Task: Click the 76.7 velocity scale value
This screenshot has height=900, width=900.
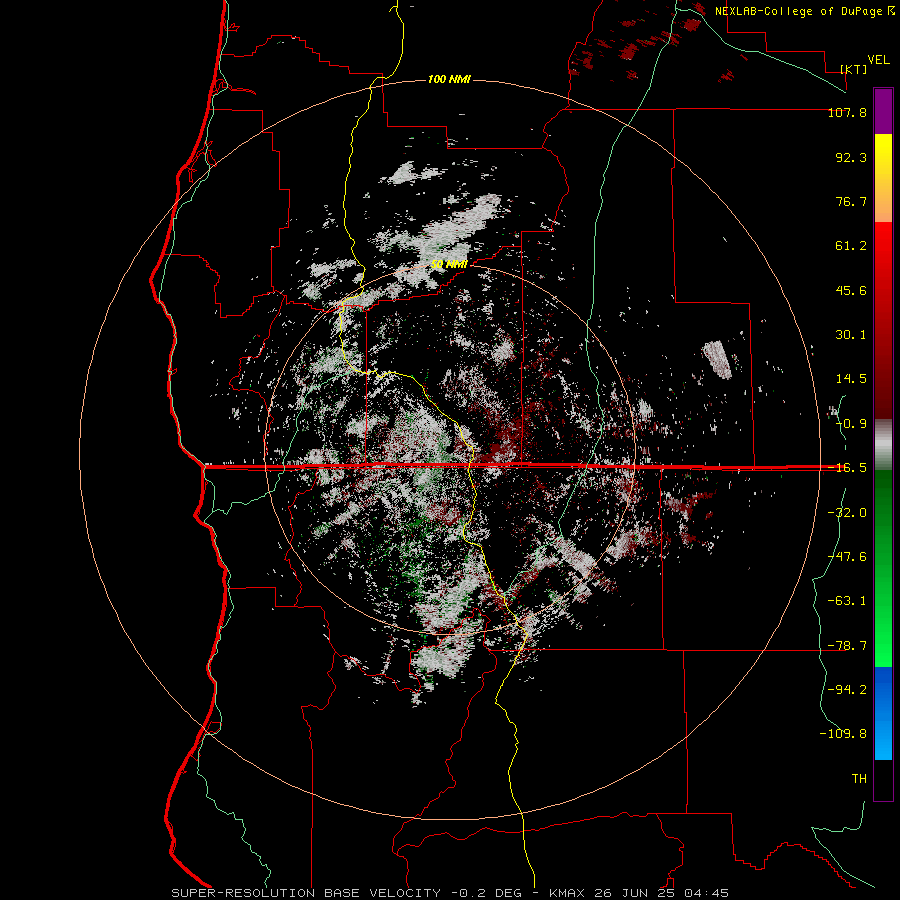Action: coord(851,201)
